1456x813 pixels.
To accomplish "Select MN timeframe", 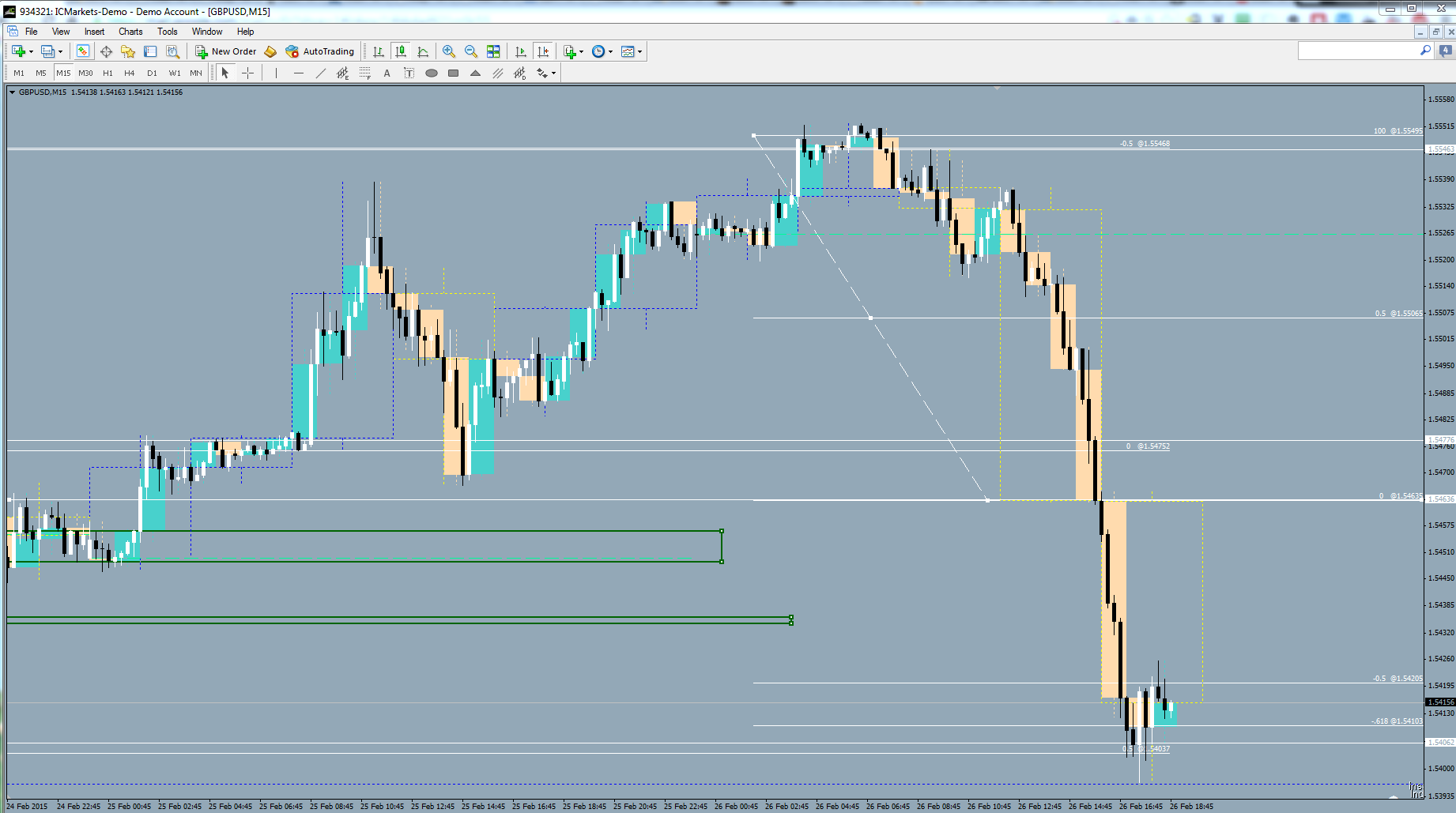I will (196, 73).
